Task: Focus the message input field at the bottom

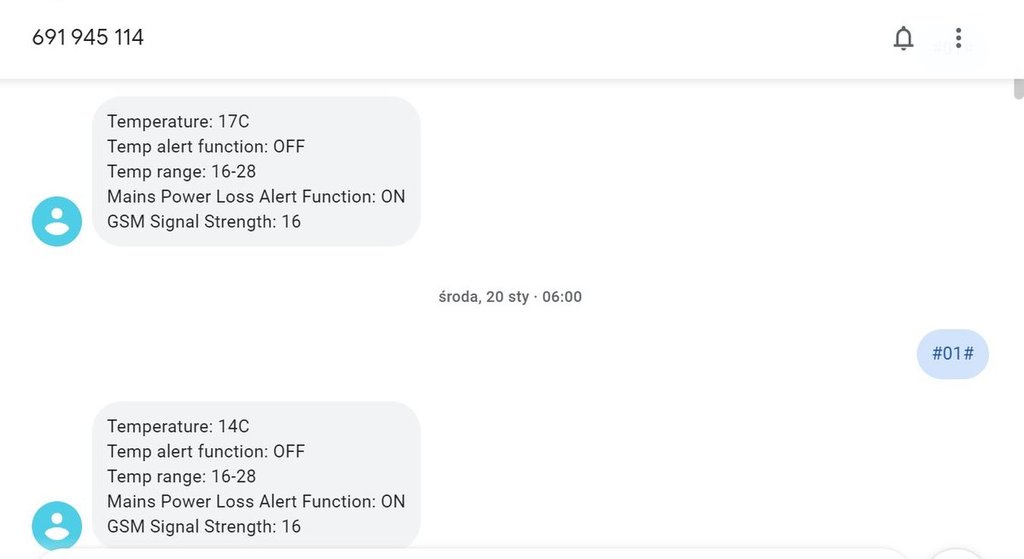Action: (x=470, y=553)
